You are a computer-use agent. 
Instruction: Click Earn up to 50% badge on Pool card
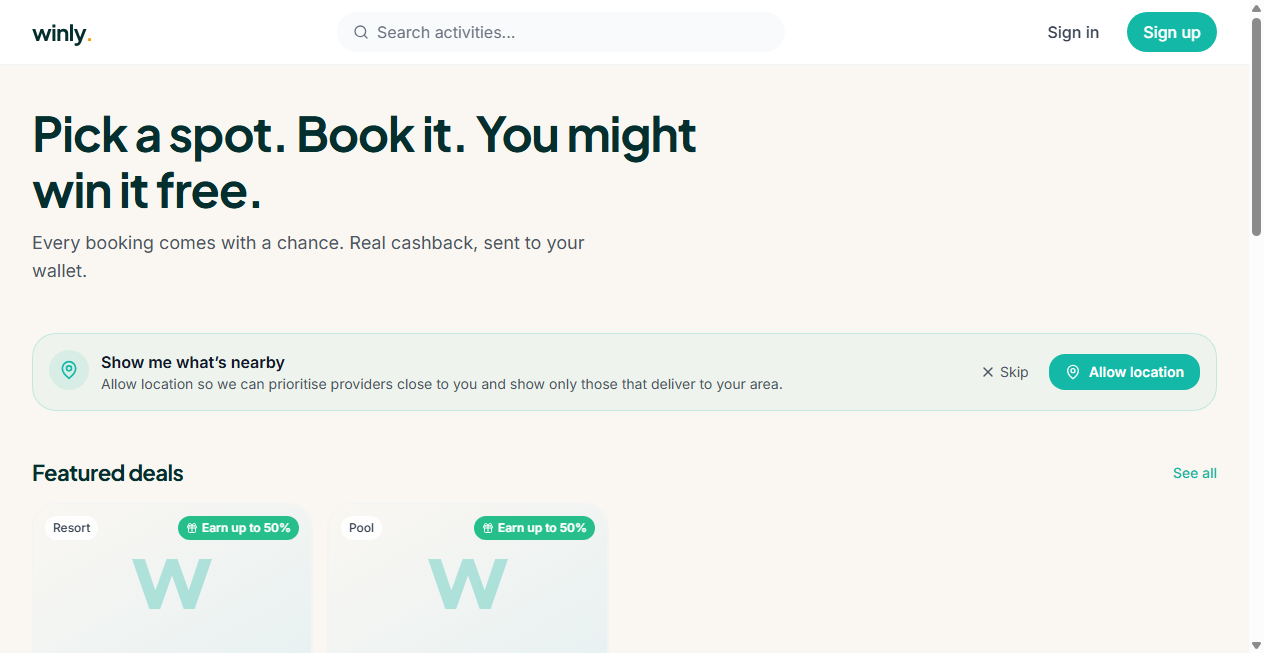coord(534,528)
